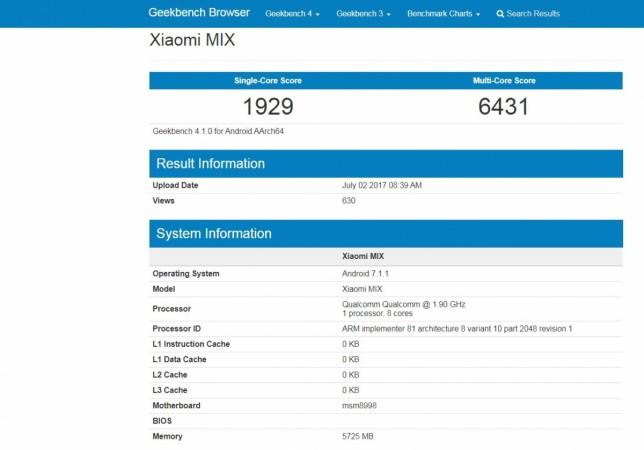Click the Geekbench 4.1.0 for Android AArch64 text
Screen dimensions: 644x450
(x=218, y=131)
